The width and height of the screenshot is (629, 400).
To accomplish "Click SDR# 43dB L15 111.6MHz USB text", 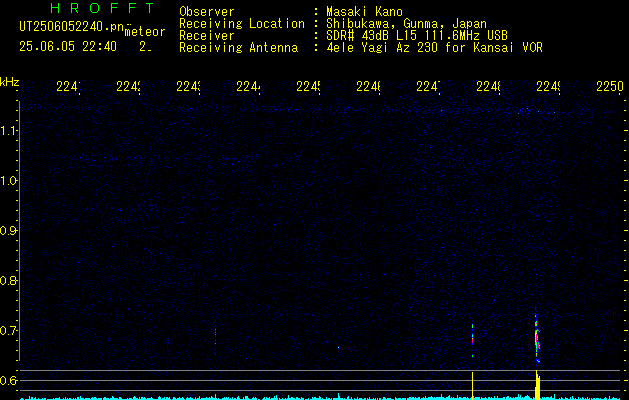I will (x=417, y=36).
